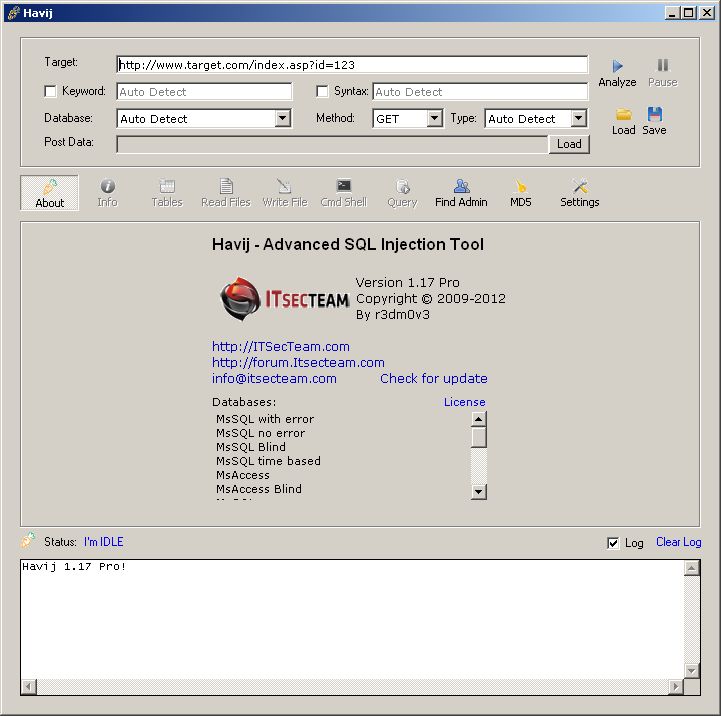The width and height of the screenshot is (721, 716).
Task: Click Check for update link
Action: (434, 378)
